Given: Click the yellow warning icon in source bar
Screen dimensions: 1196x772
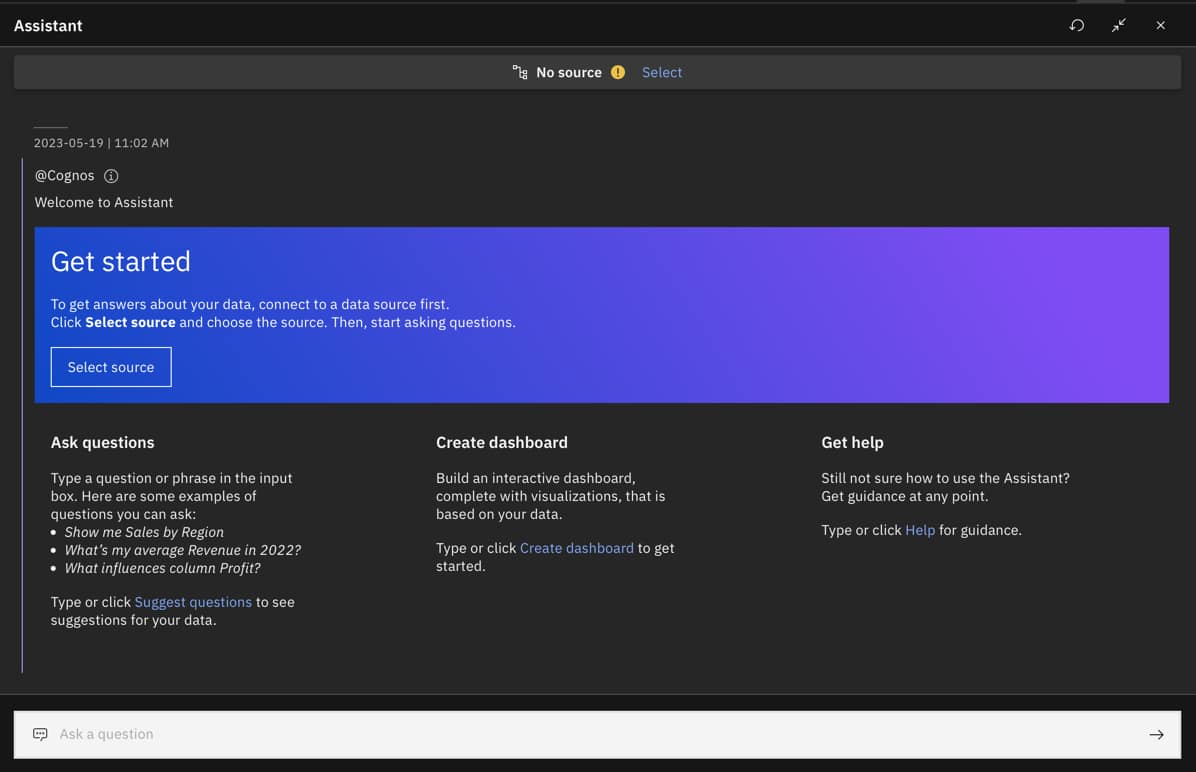Looking at the screenshot, I should pyautogui.click(x=618, y=72).
